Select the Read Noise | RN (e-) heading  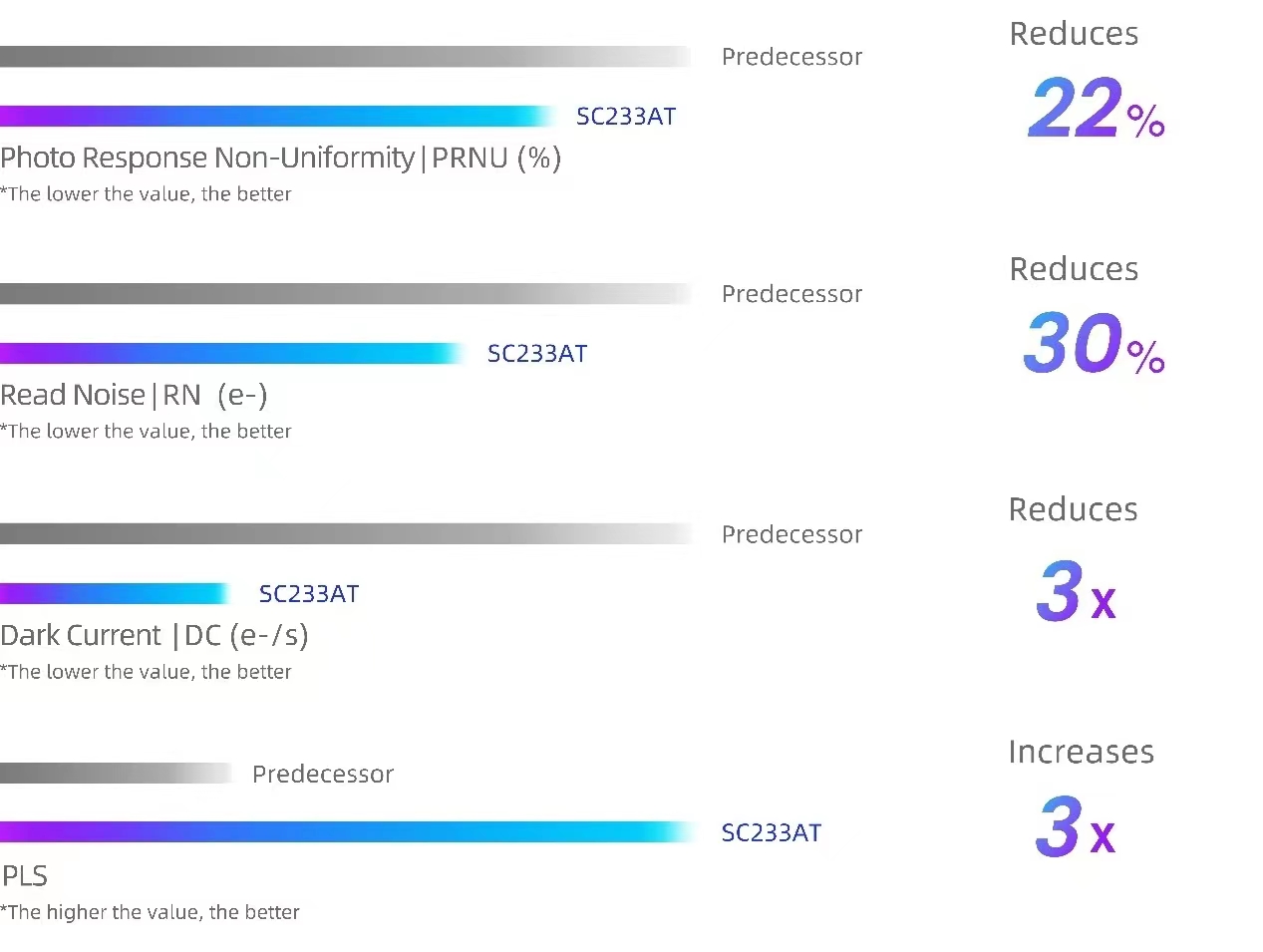tap(134, 396)
